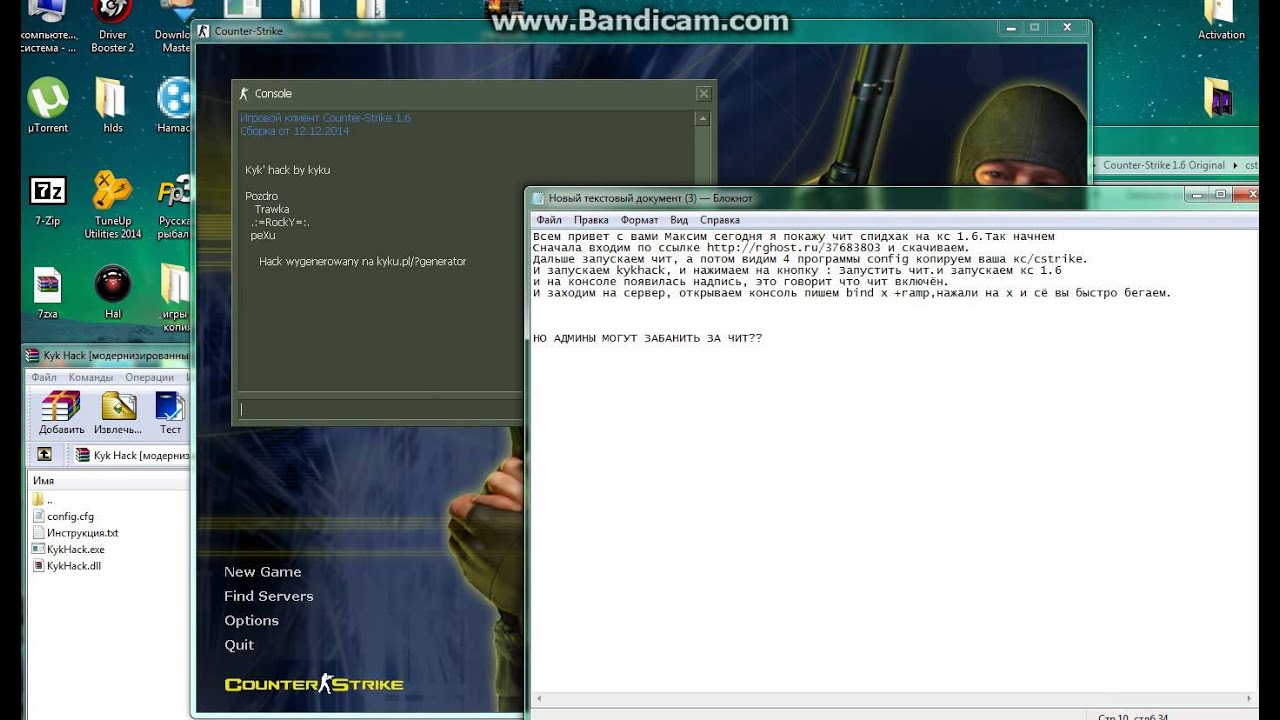1280x720 pixels.
Task: Click the console command input field
Action: click(380, 409)
